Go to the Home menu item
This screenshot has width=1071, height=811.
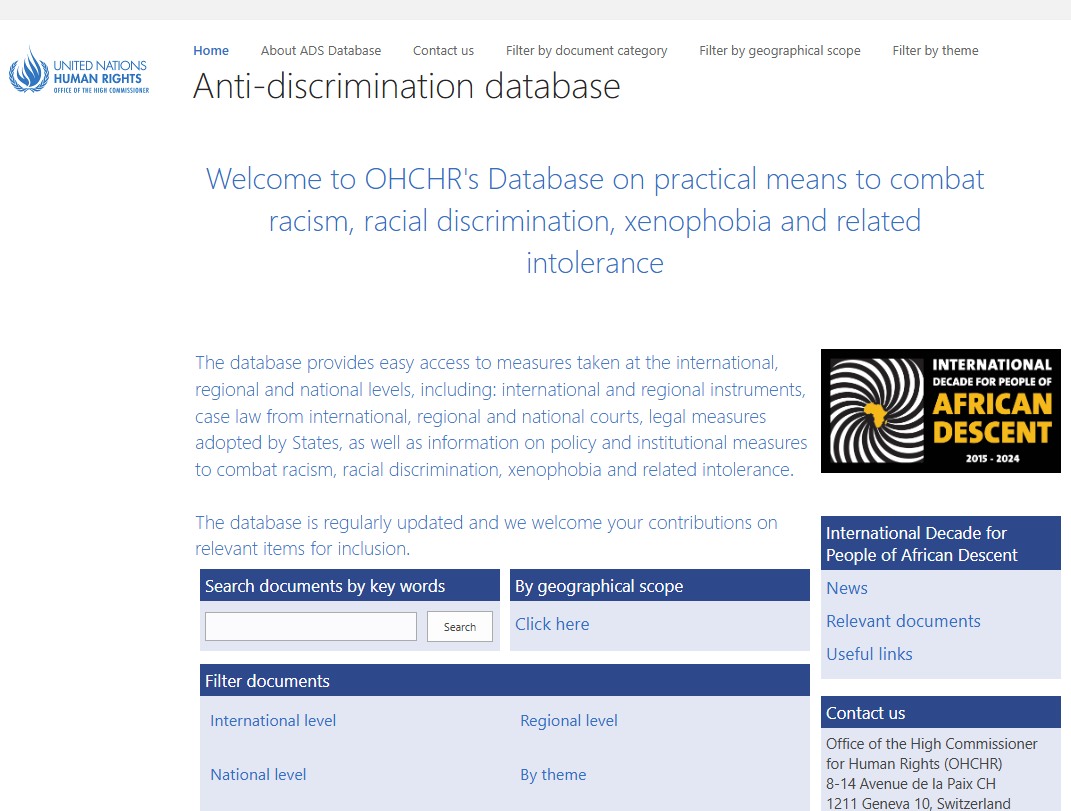[x=211, y=51]
